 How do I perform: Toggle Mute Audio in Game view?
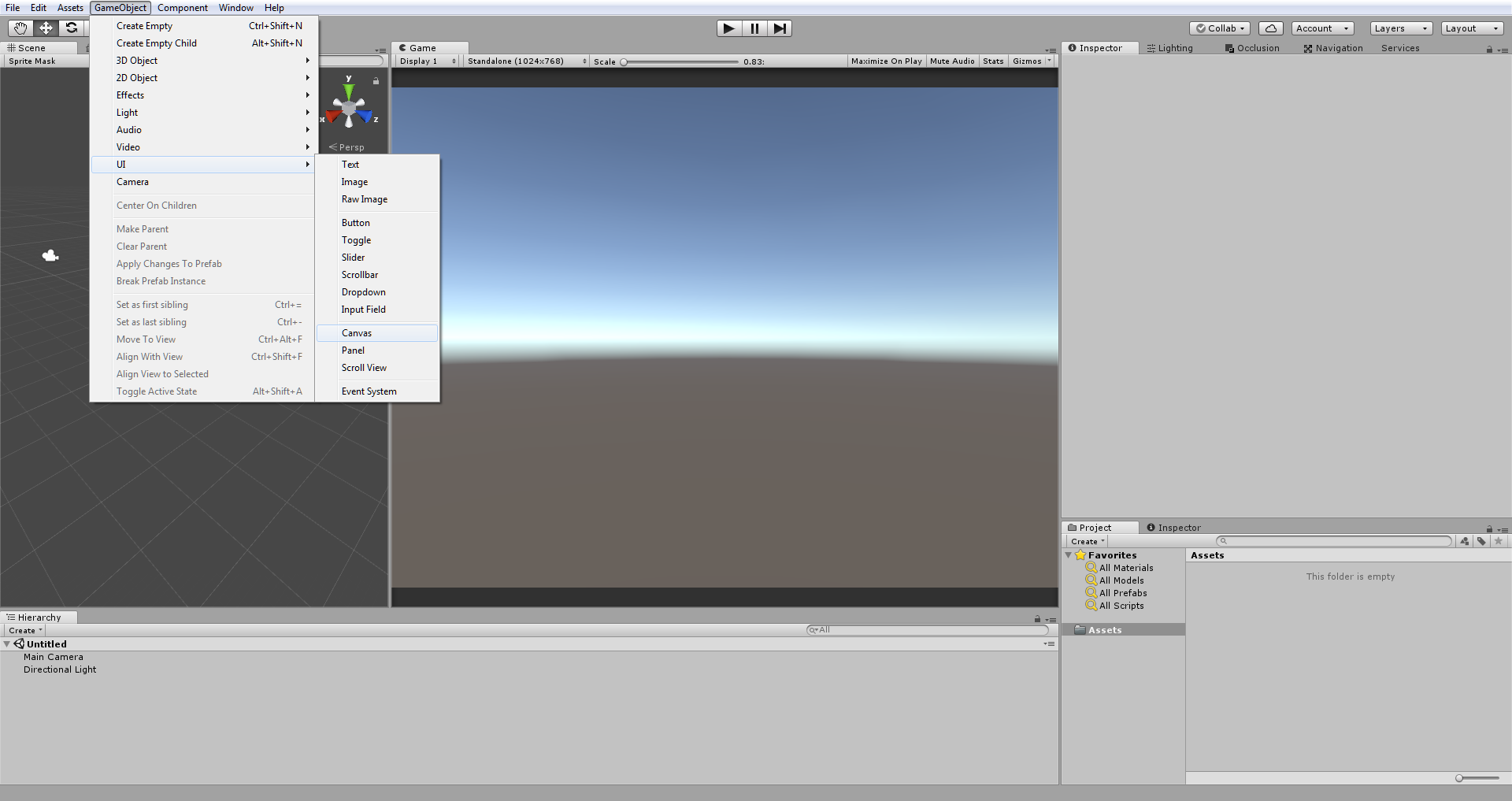[x=951, y=61]
